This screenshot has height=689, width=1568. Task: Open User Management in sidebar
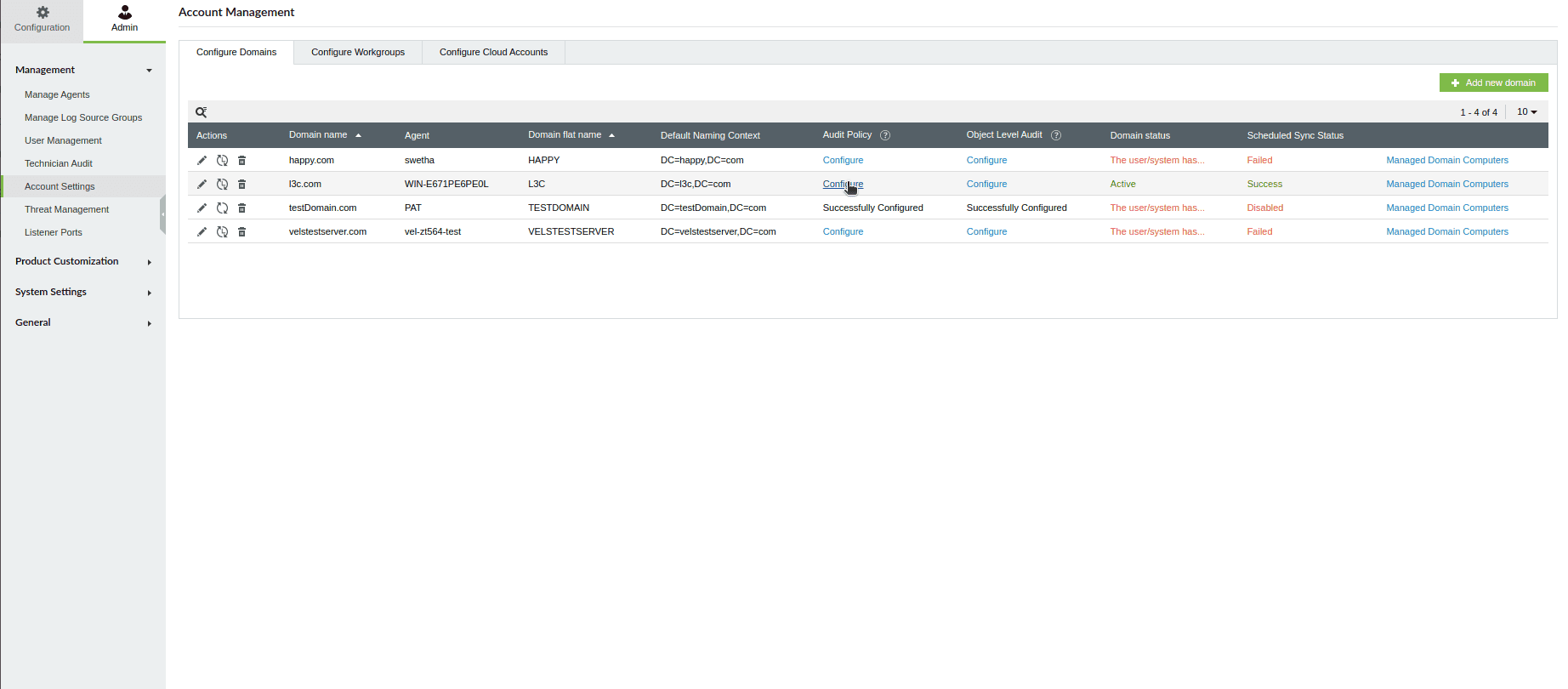tap(63, 140)
